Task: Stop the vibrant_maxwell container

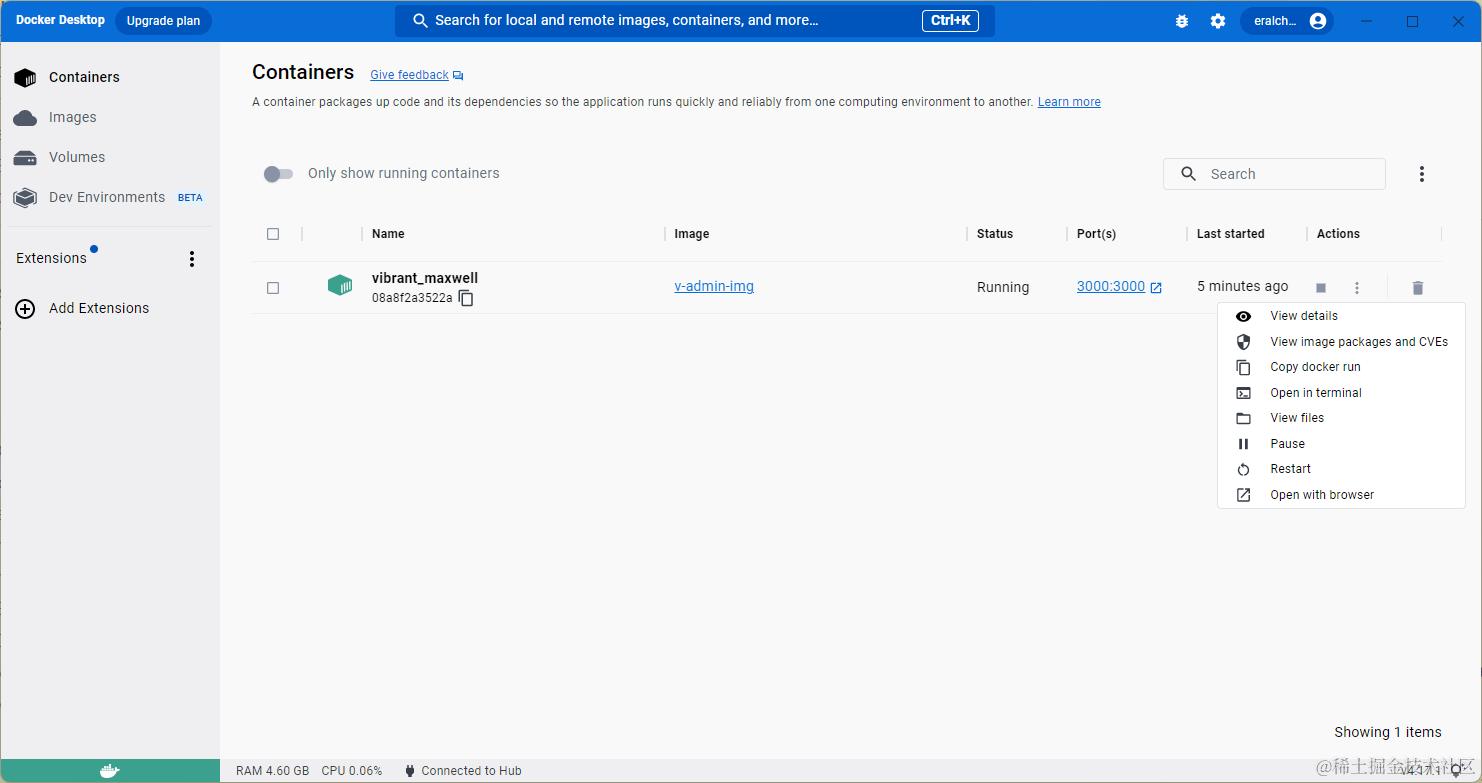Action: pos(1321,288)
